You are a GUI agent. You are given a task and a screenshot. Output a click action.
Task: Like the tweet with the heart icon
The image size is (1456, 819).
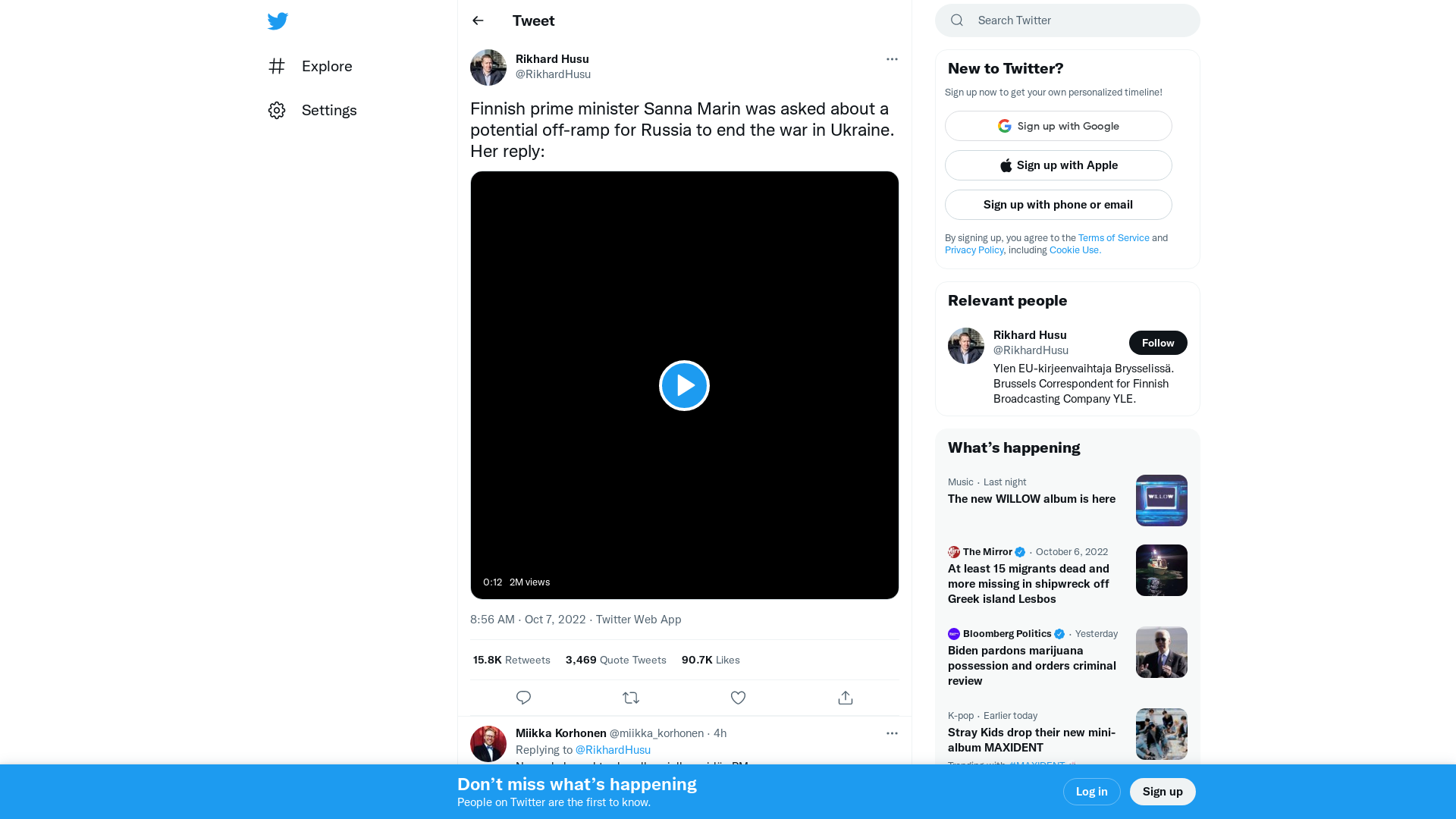pyautogui.click(x=738, y=698)
